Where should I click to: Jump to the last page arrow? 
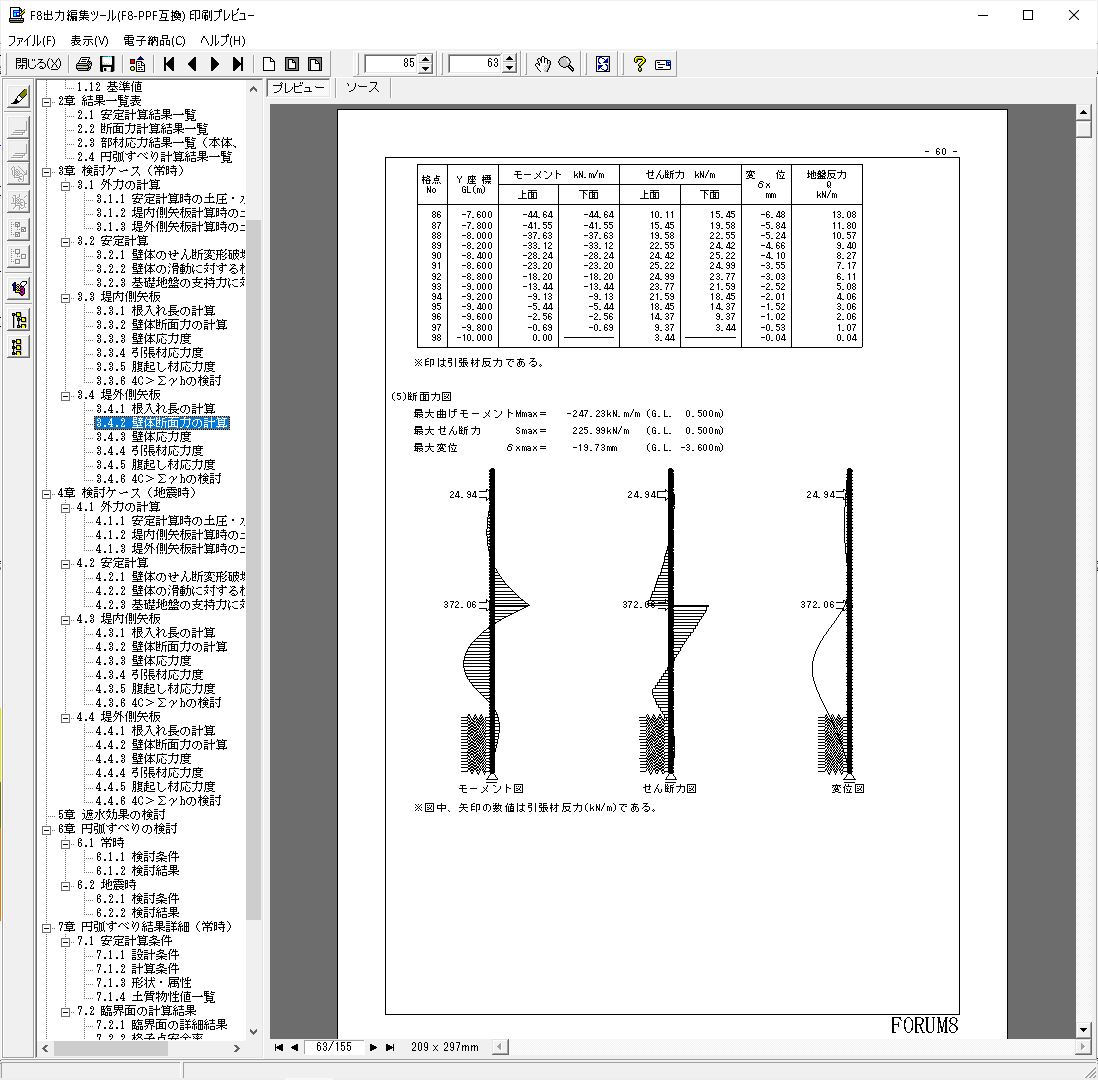(x=238, y=64)
